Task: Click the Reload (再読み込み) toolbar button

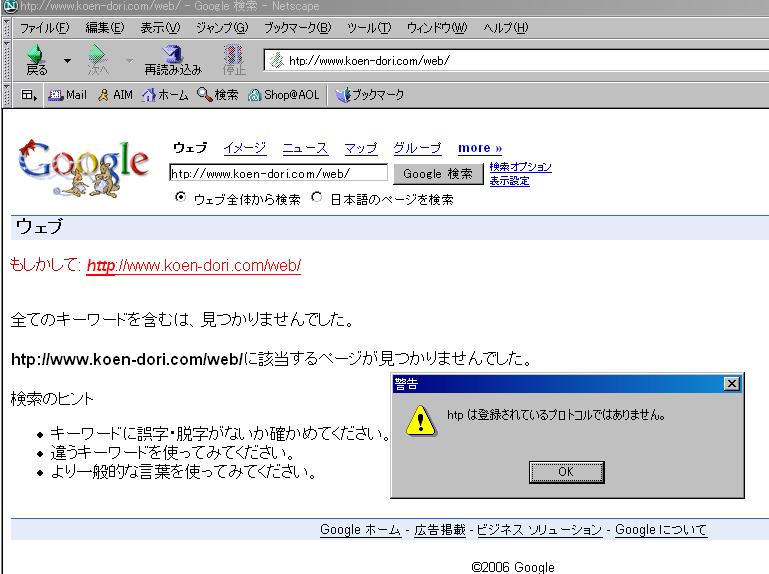Action: pyautogui.click(x=173, y=60)
